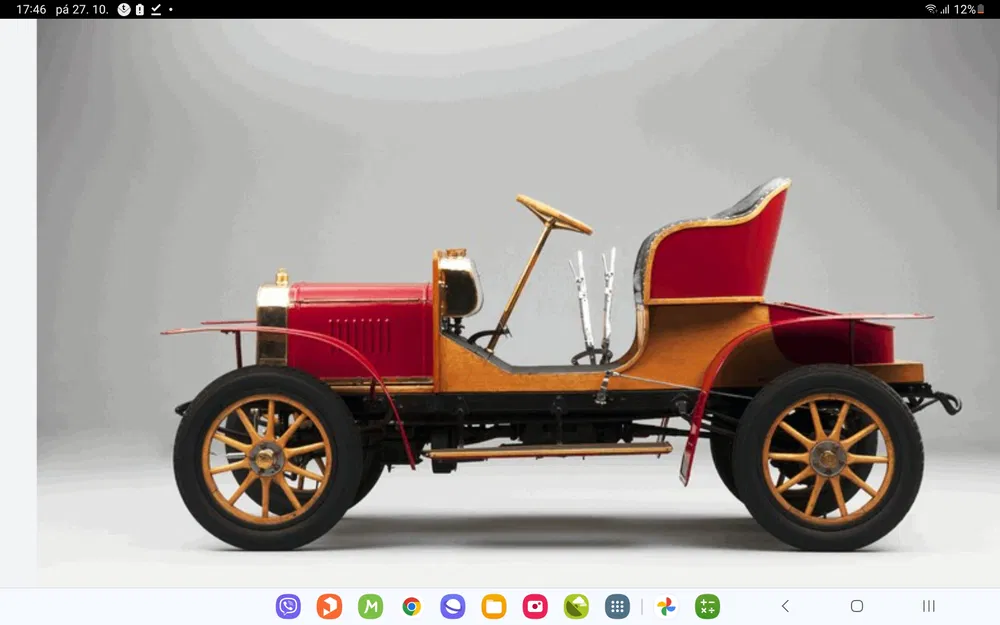Open the all apps grid drawer
Viewport: 1000px width, 625px height.
pyautogui.click(x=617, y=606)
